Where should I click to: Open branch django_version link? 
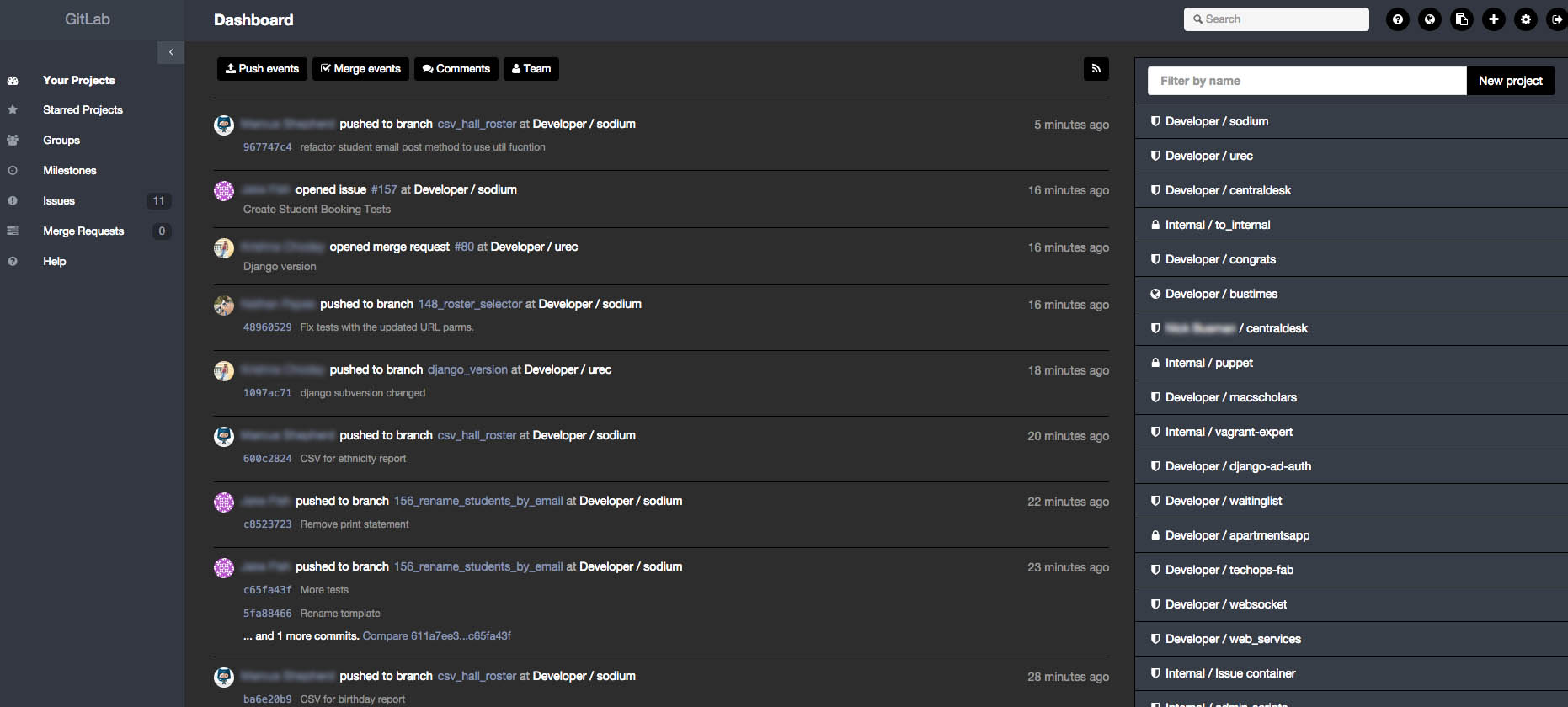[467, 370]
